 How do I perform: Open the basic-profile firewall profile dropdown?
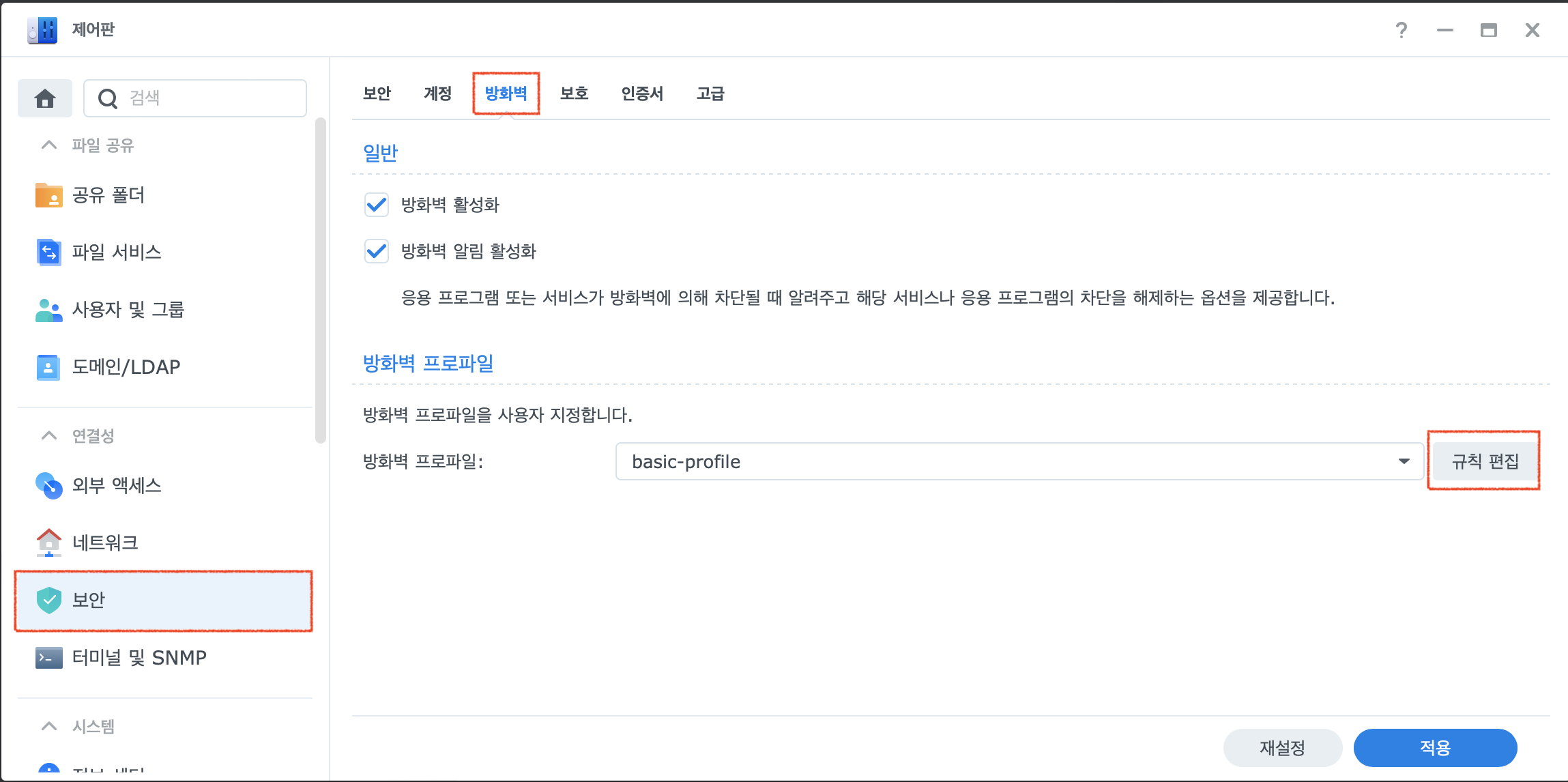pos(1019,461)
